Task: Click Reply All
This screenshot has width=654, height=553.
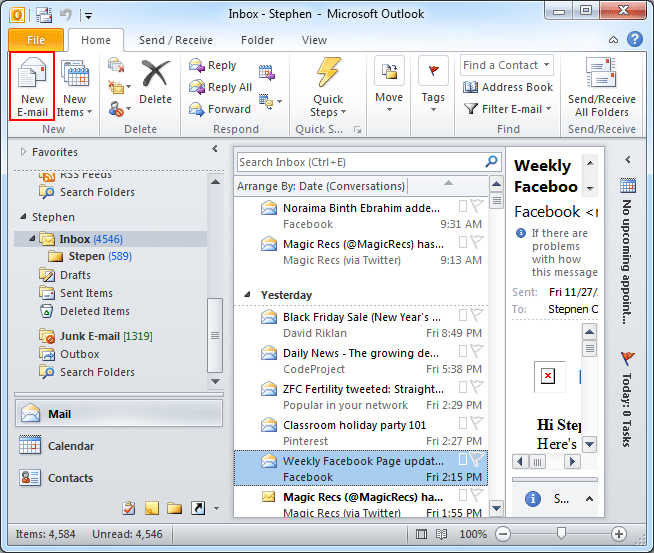Action: [220, 87]
